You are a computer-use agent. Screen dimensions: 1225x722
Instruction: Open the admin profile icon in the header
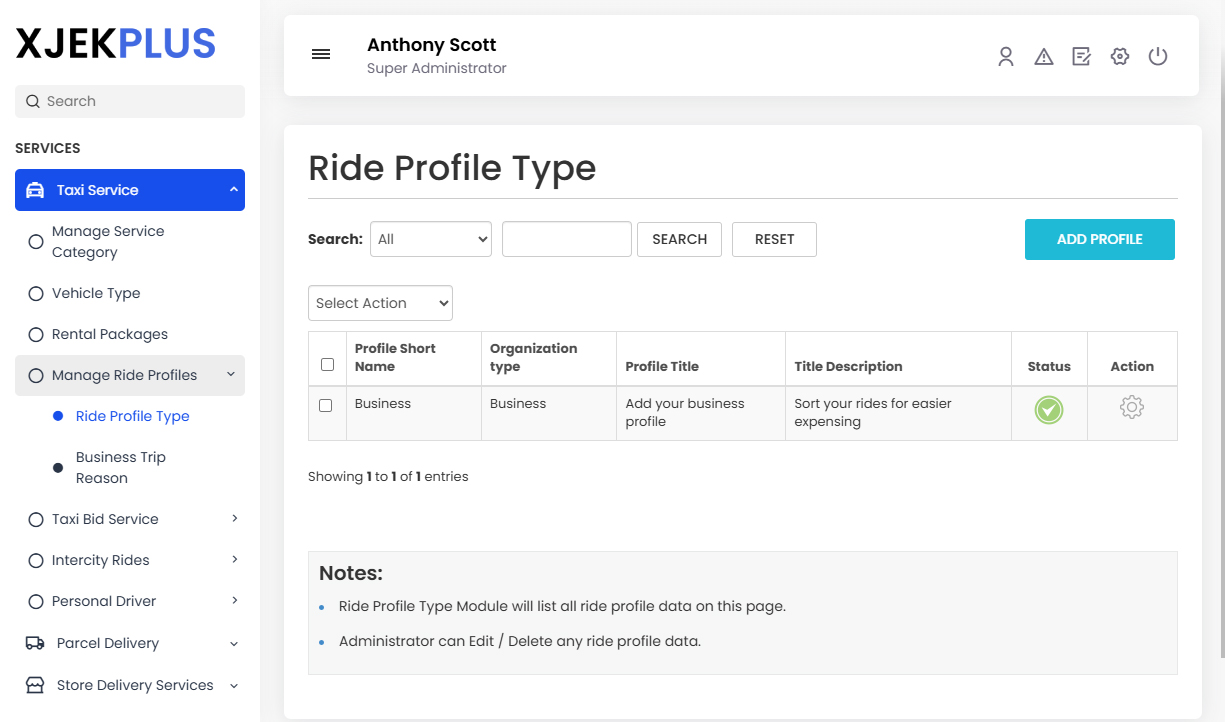[1005, 56]
